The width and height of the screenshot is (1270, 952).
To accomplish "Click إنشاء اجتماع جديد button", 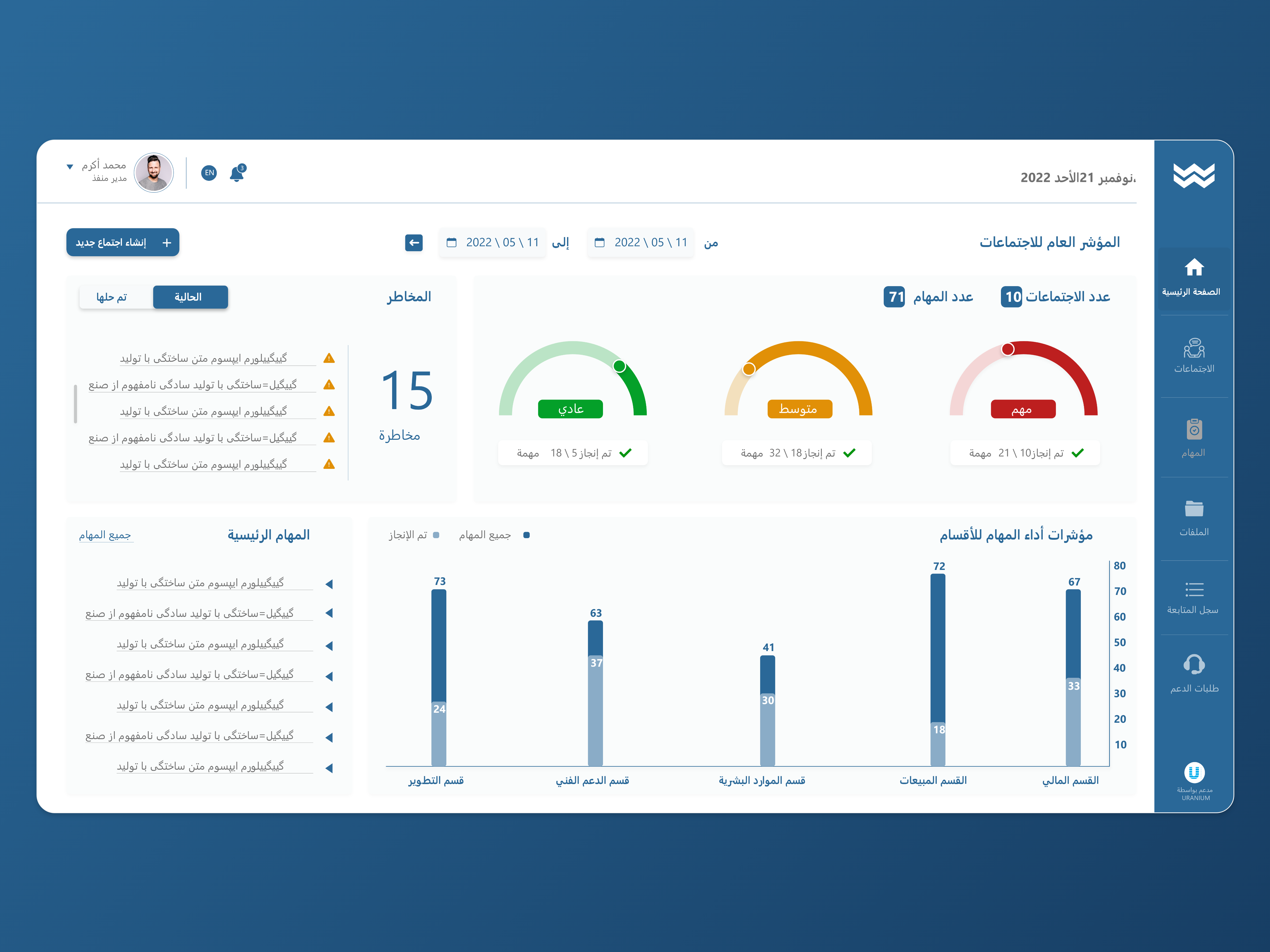I will (x=122, y=242).
